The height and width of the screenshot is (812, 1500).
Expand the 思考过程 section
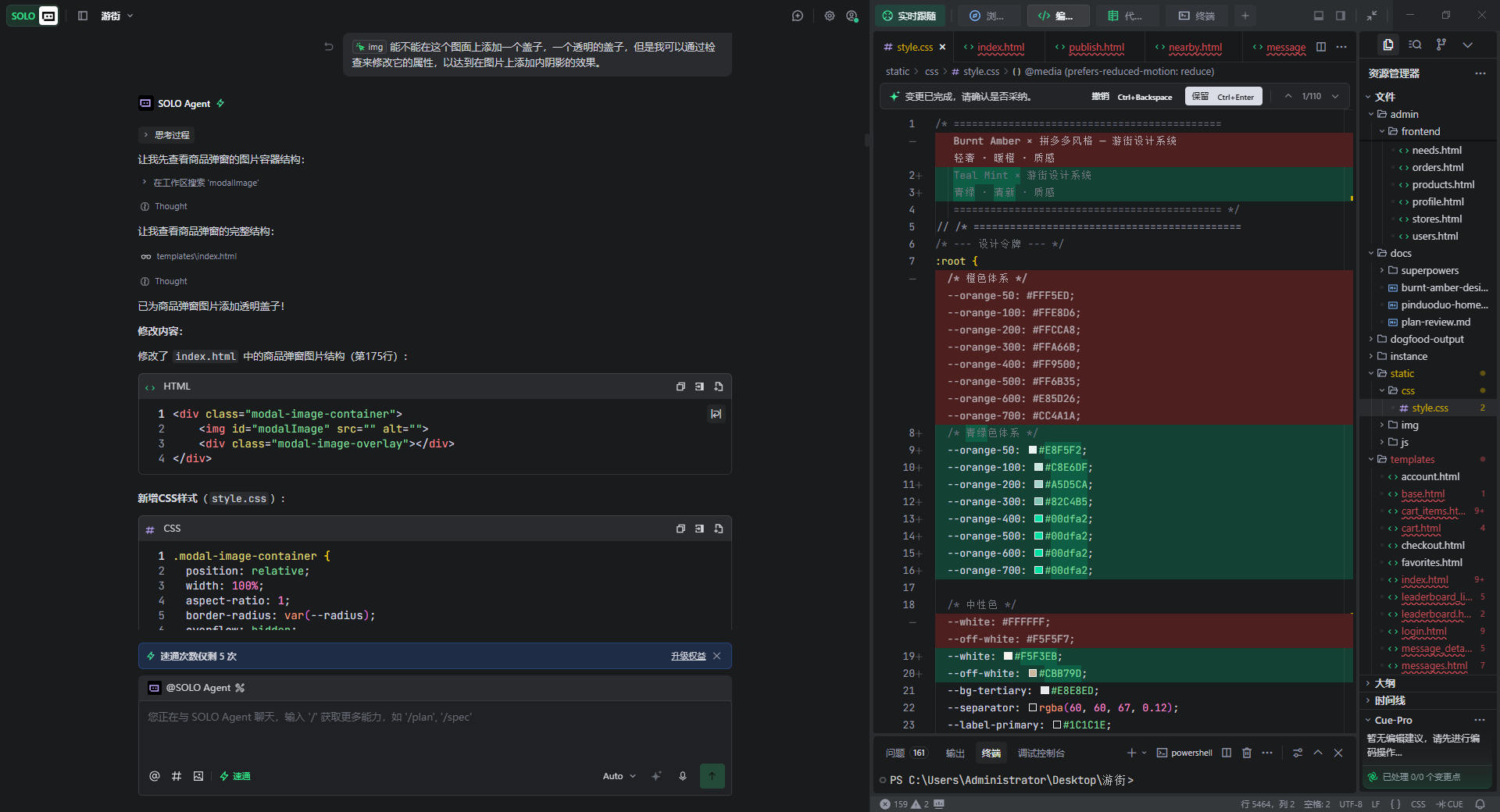166,135
